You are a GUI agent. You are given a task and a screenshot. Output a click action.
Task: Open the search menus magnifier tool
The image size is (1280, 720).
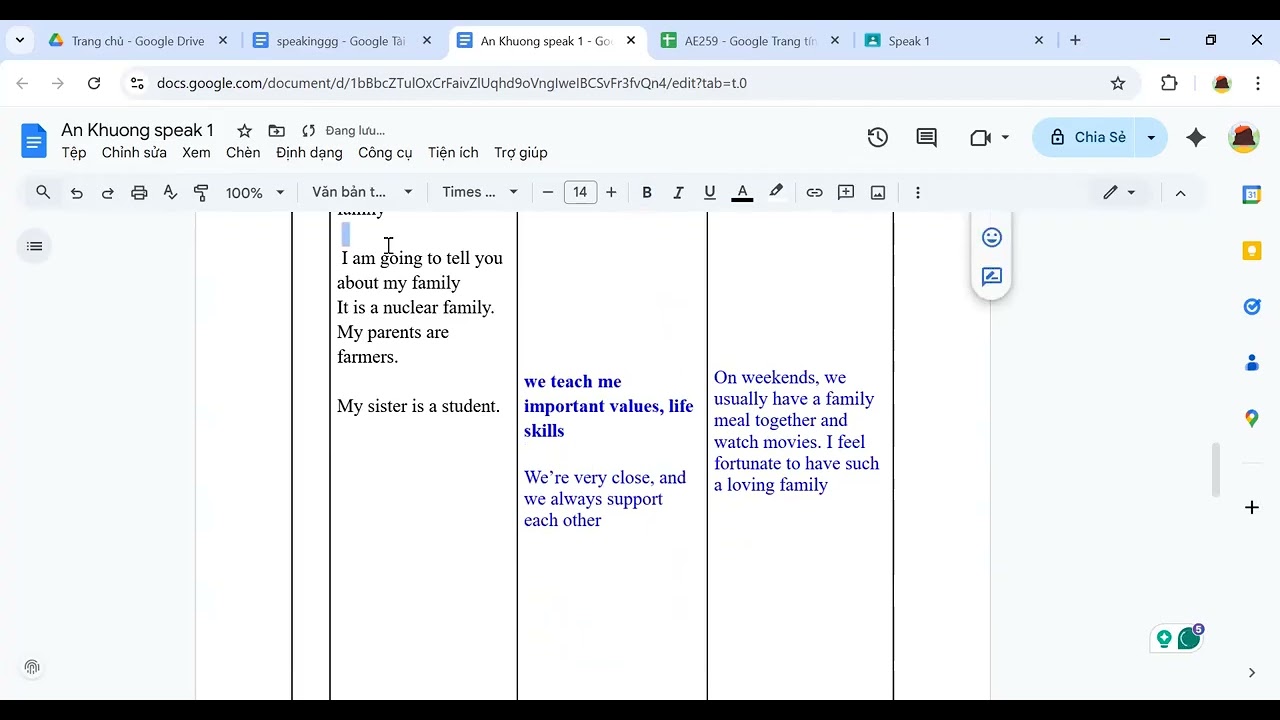click(43, 192)
